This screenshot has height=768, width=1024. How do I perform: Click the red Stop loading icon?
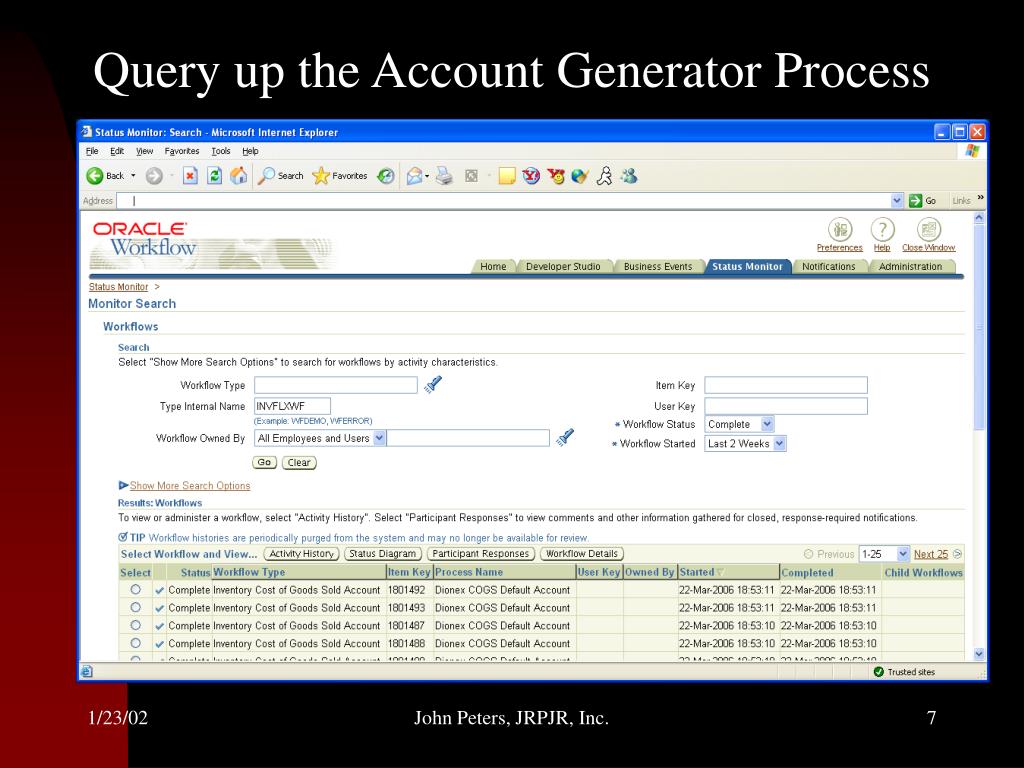click(x=190, y=176)
